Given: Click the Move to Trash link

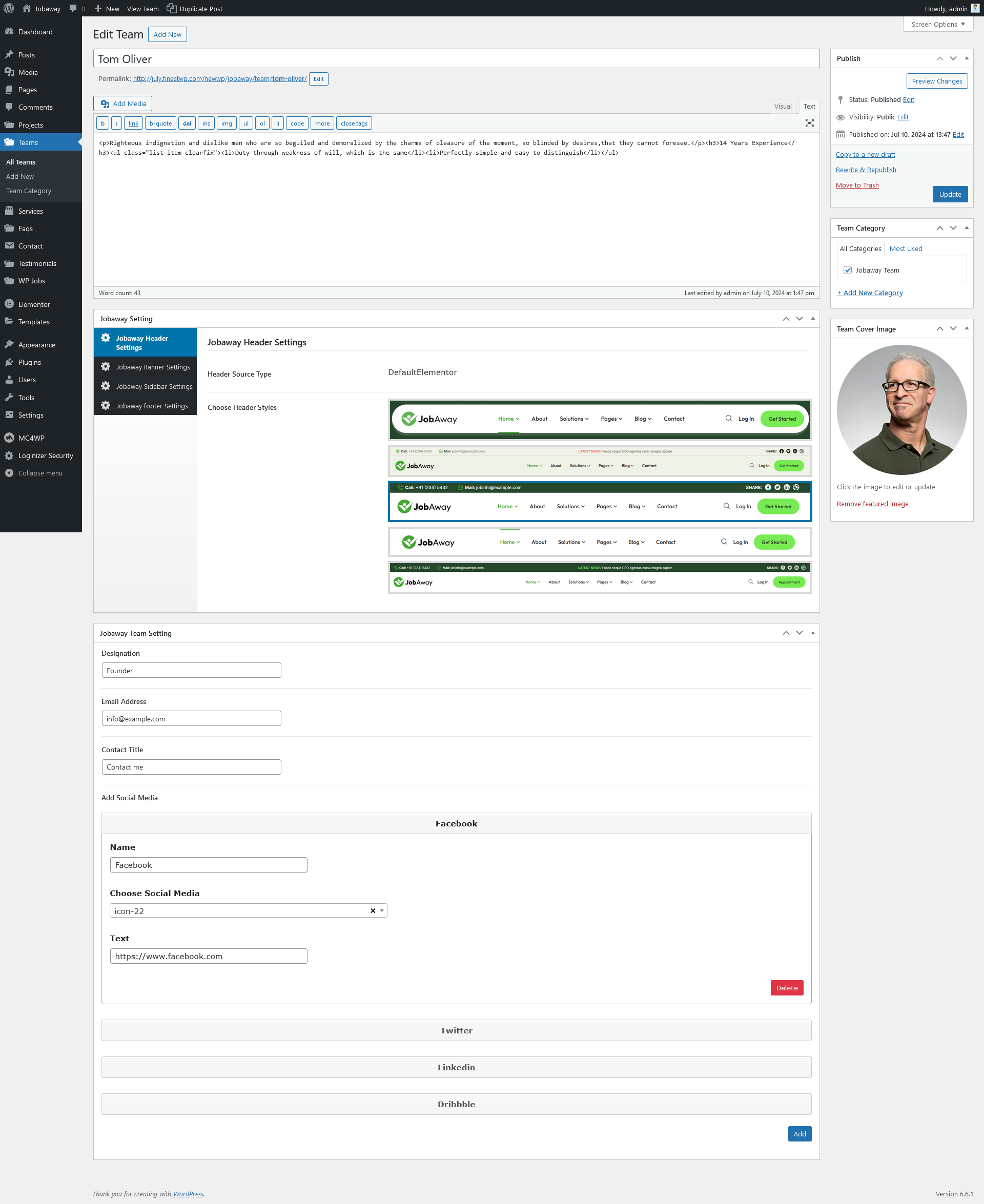Looking at the screenshot, I should tap(856, 185).
